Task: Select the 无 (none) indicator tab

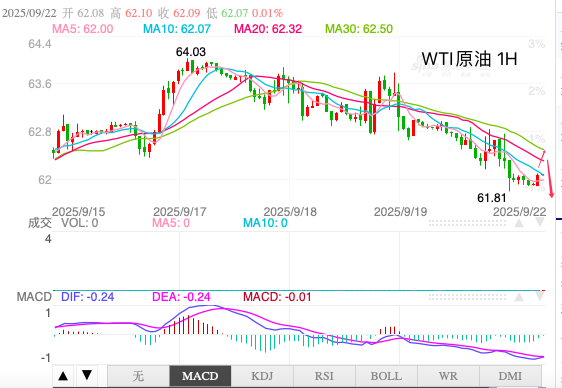Action: 138,376
